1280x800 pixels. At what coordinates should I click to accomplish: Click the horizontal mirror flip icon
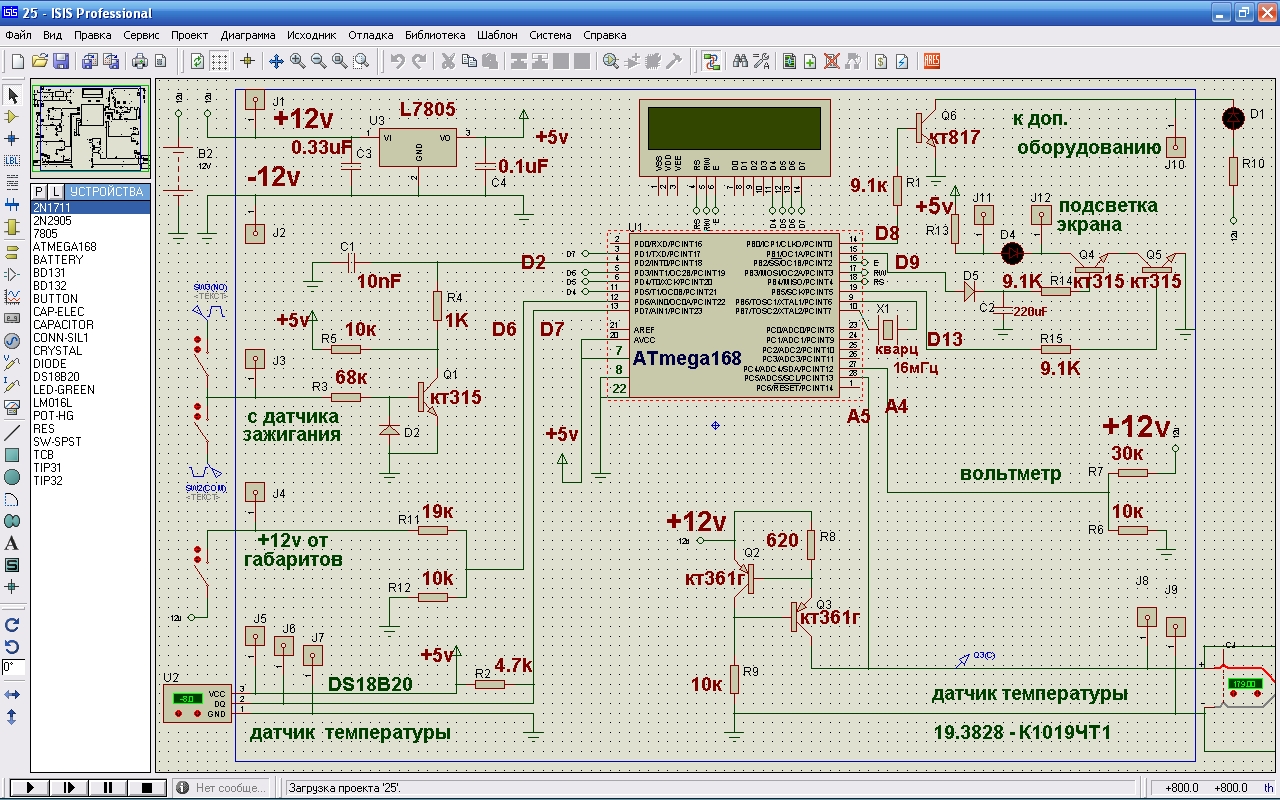click(13, 694)
